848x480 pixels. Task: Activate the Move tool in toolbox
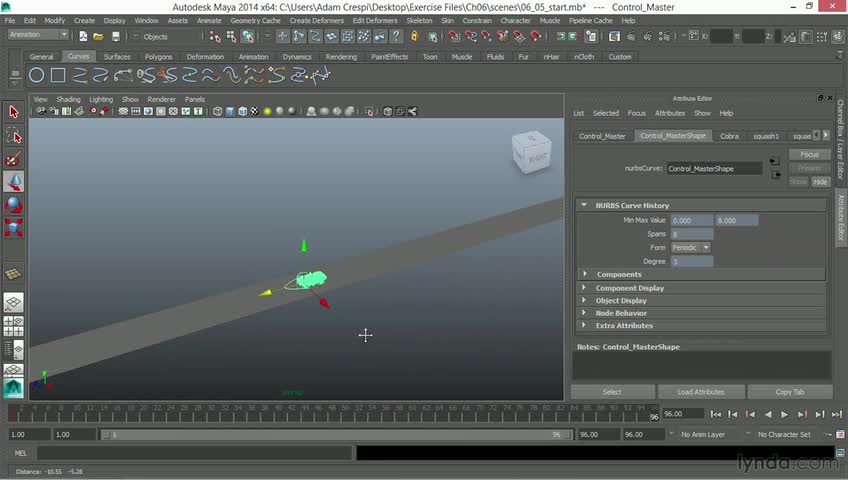click(13, 181)
